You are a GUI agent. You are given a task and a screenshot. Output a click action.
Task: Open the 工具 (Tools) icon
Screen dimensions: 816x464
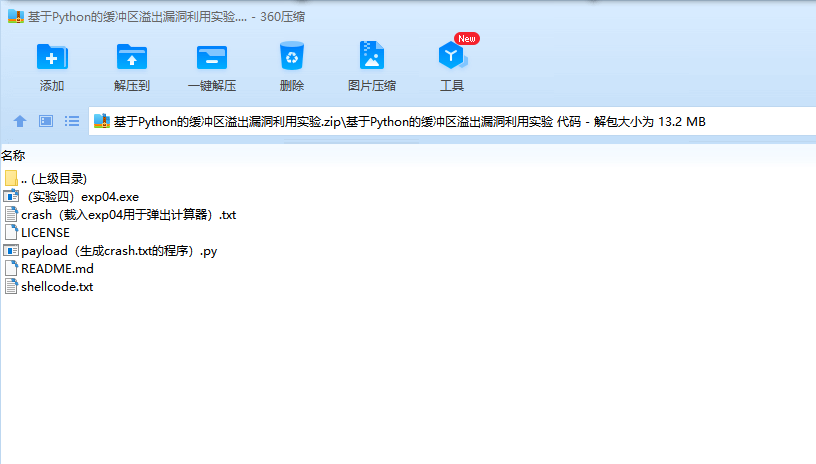click(451, 56)
